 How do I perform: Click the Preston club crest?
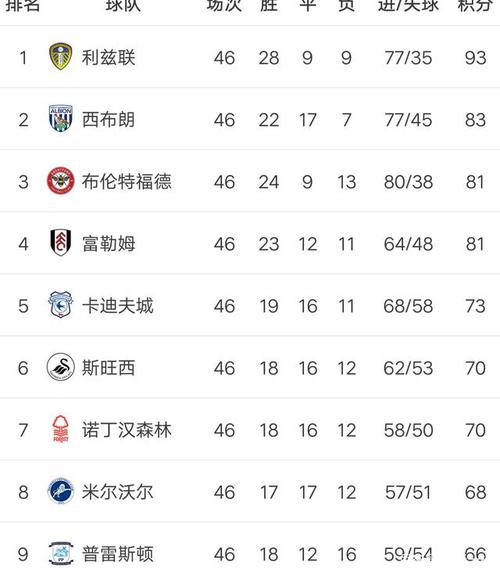(x=61, y=553)
